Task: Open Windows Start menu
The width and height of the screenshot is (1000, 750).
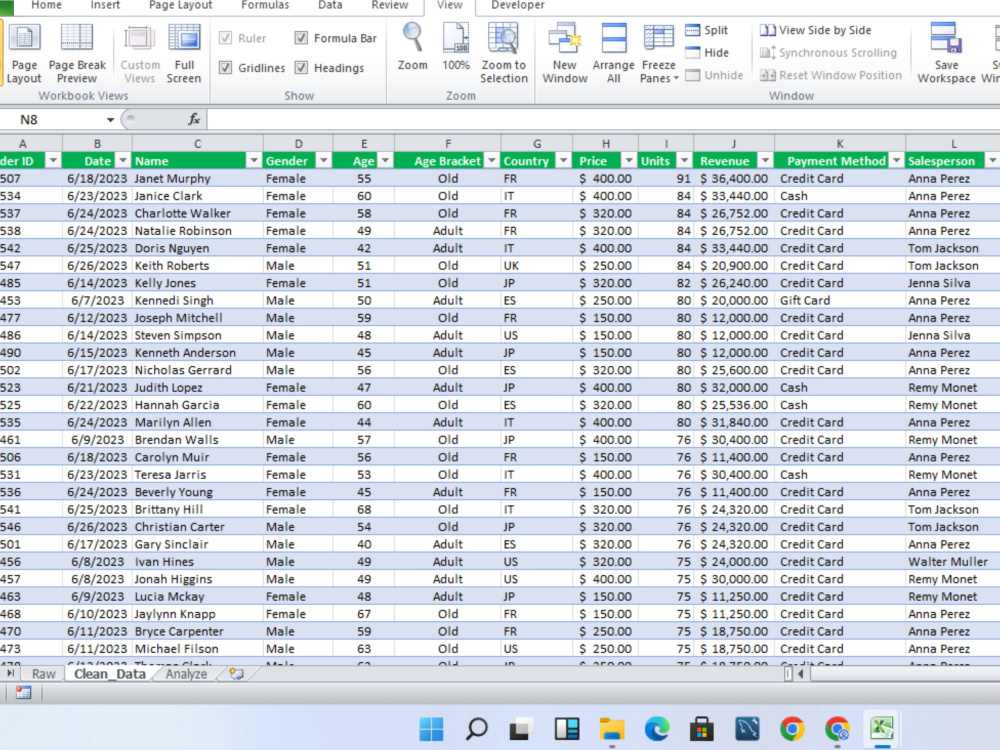Action: point(431,728)
